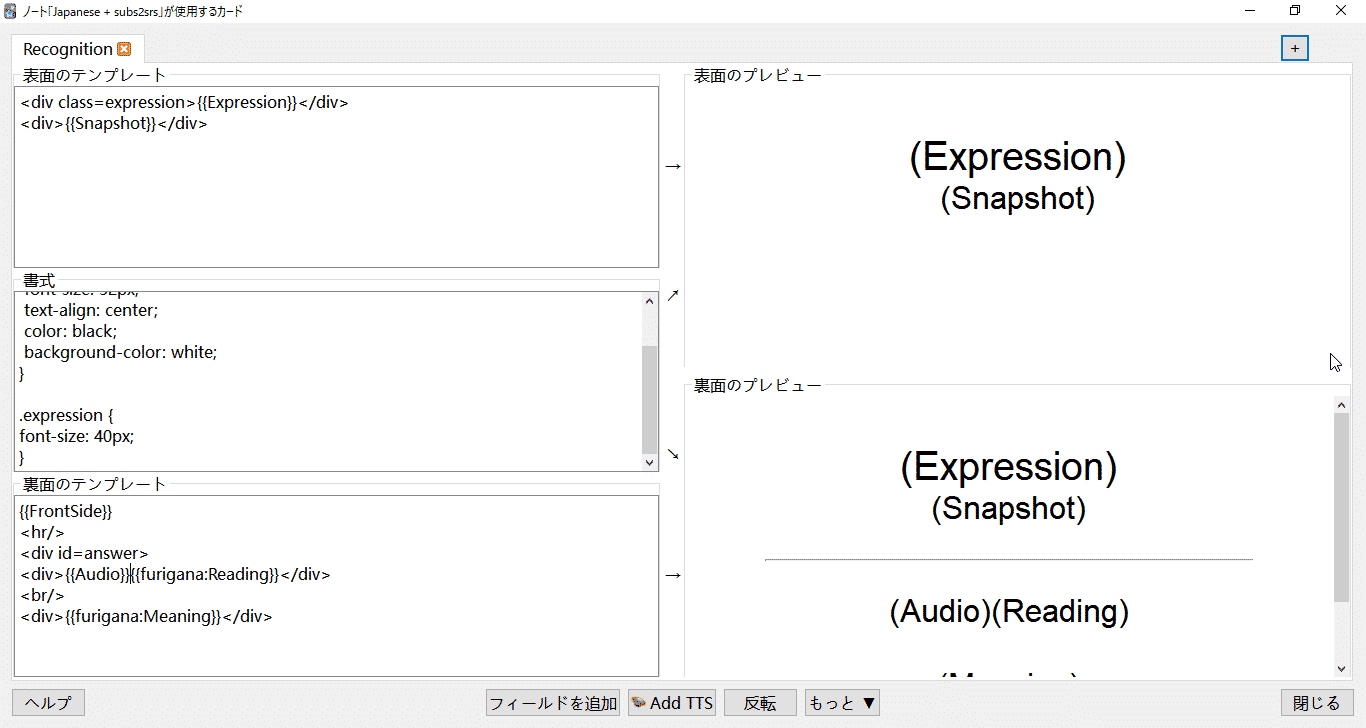Click the up arrow of the 裏面のプレビュー scrollbar

click(1342, 404)
